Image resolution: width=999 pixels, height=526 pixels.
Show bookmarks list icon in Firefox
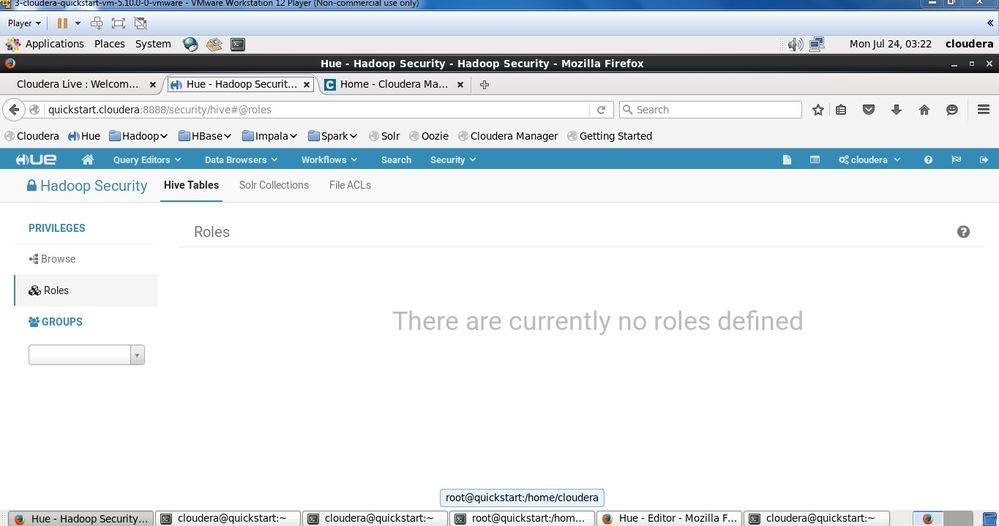(x=841, y=110)
